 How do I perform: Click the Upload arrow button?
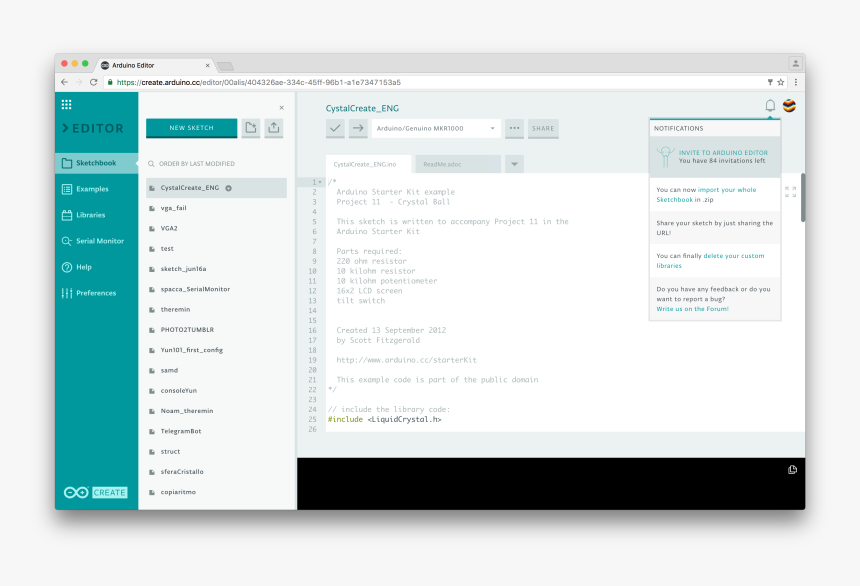pos(358,128)
